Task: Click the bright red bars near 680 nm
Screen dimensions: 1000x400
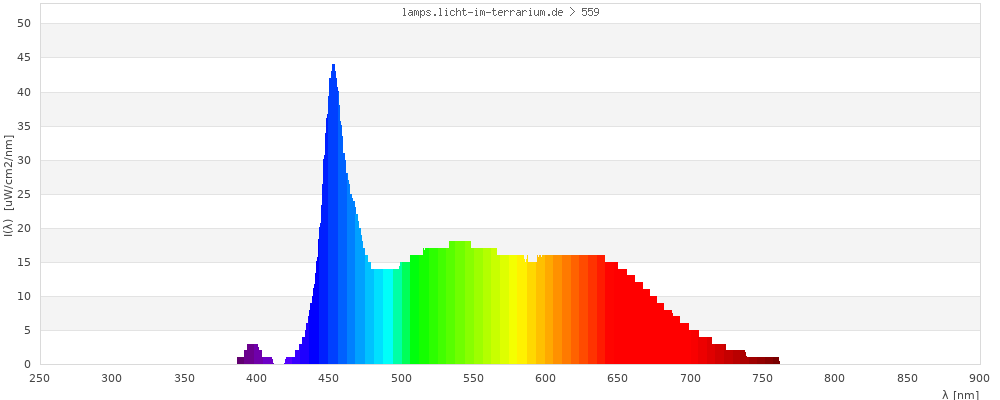Action: 661,330
